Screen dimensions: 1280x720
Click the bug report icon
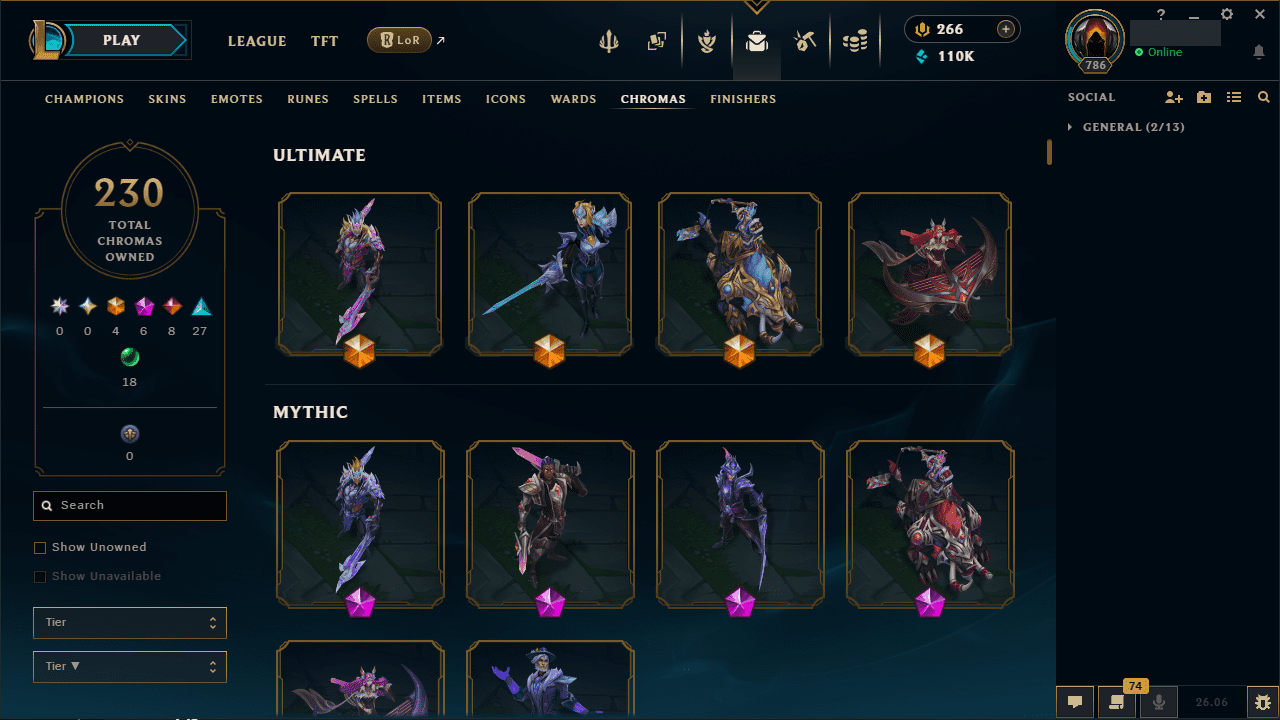click(x=1262, y=702)
